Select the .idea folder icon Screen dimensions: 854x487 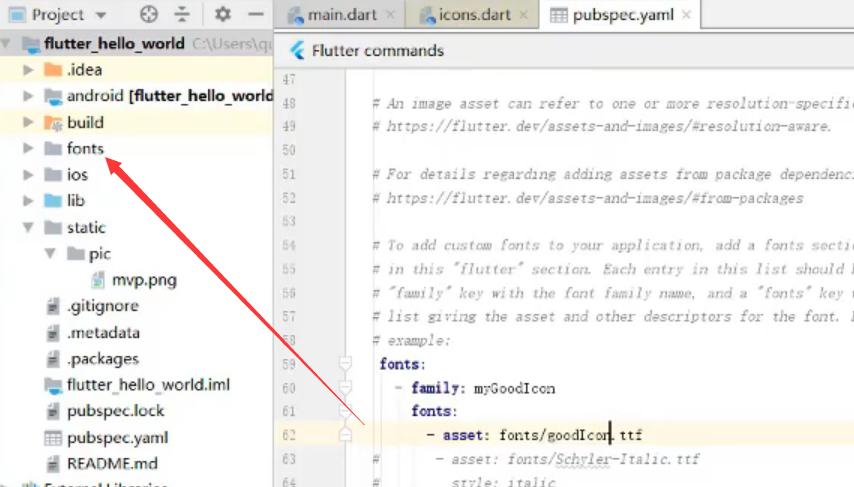click(53, 70)
